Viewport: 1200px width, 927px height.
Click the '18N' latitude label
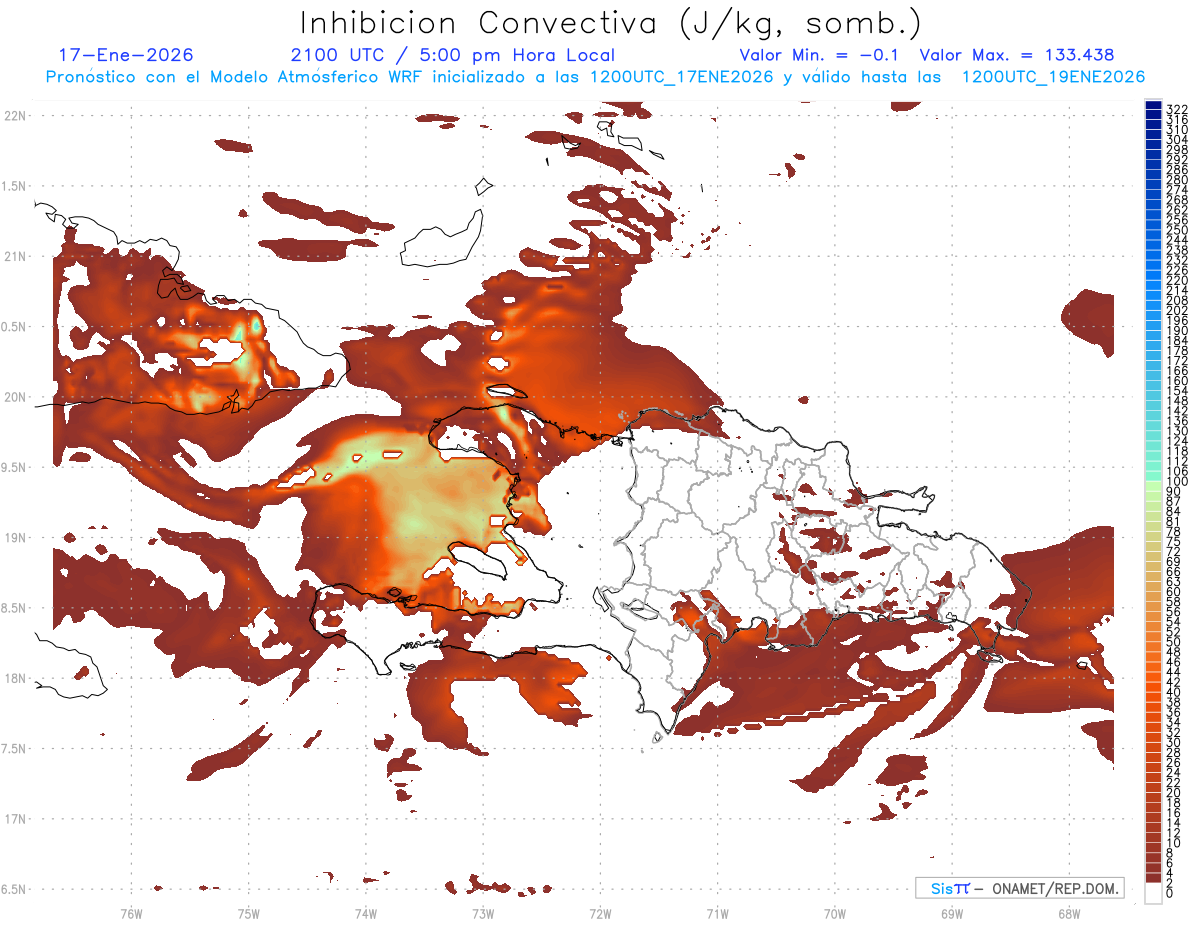pos(16,679)
